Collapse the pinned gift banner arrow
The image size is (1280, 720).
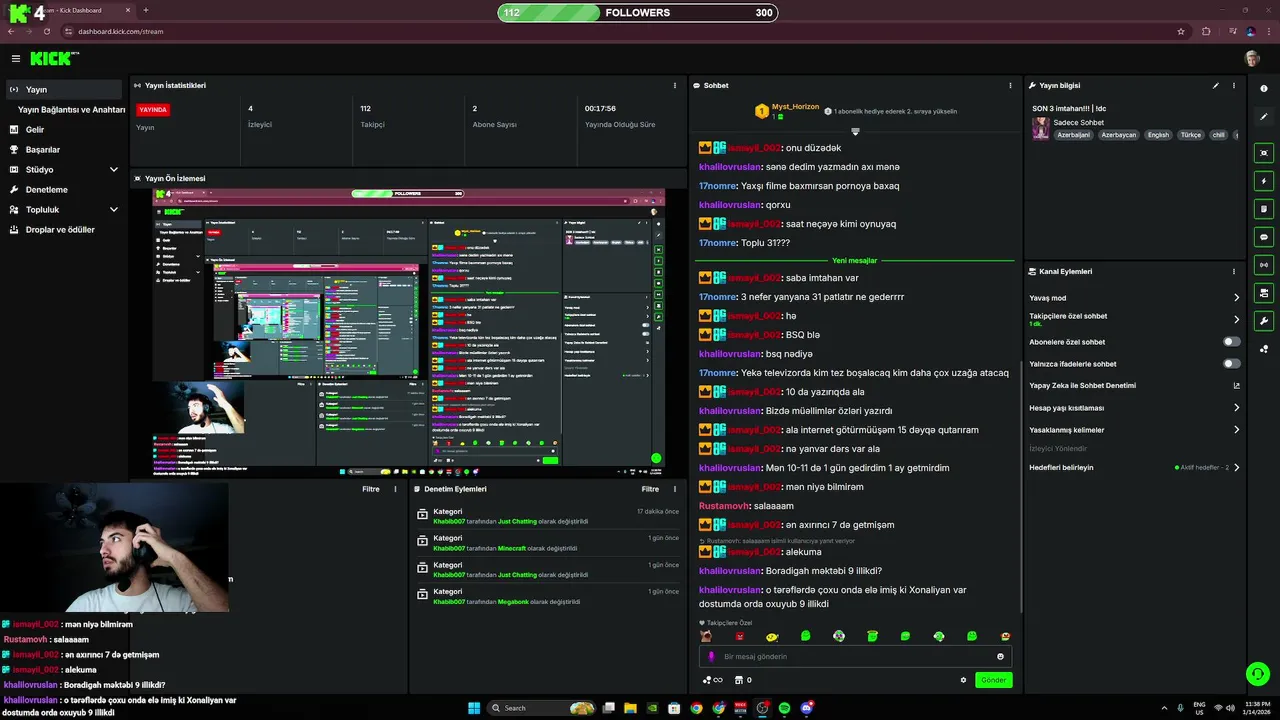pos(855,131)
